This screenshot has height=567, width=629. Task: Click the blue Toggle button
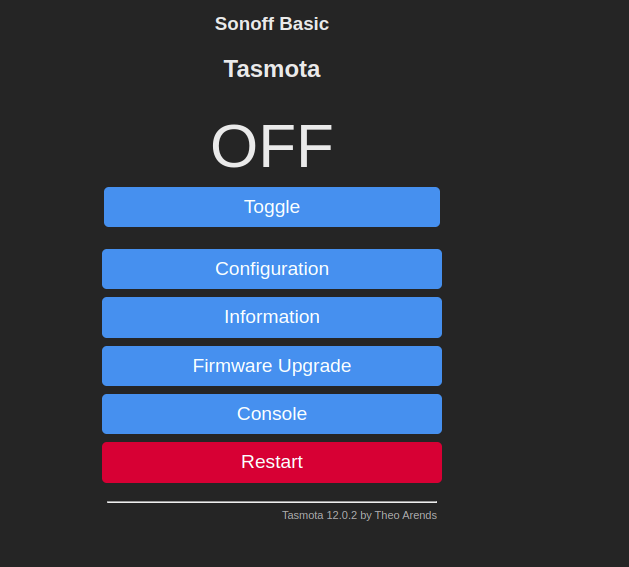tap(272, 207)
